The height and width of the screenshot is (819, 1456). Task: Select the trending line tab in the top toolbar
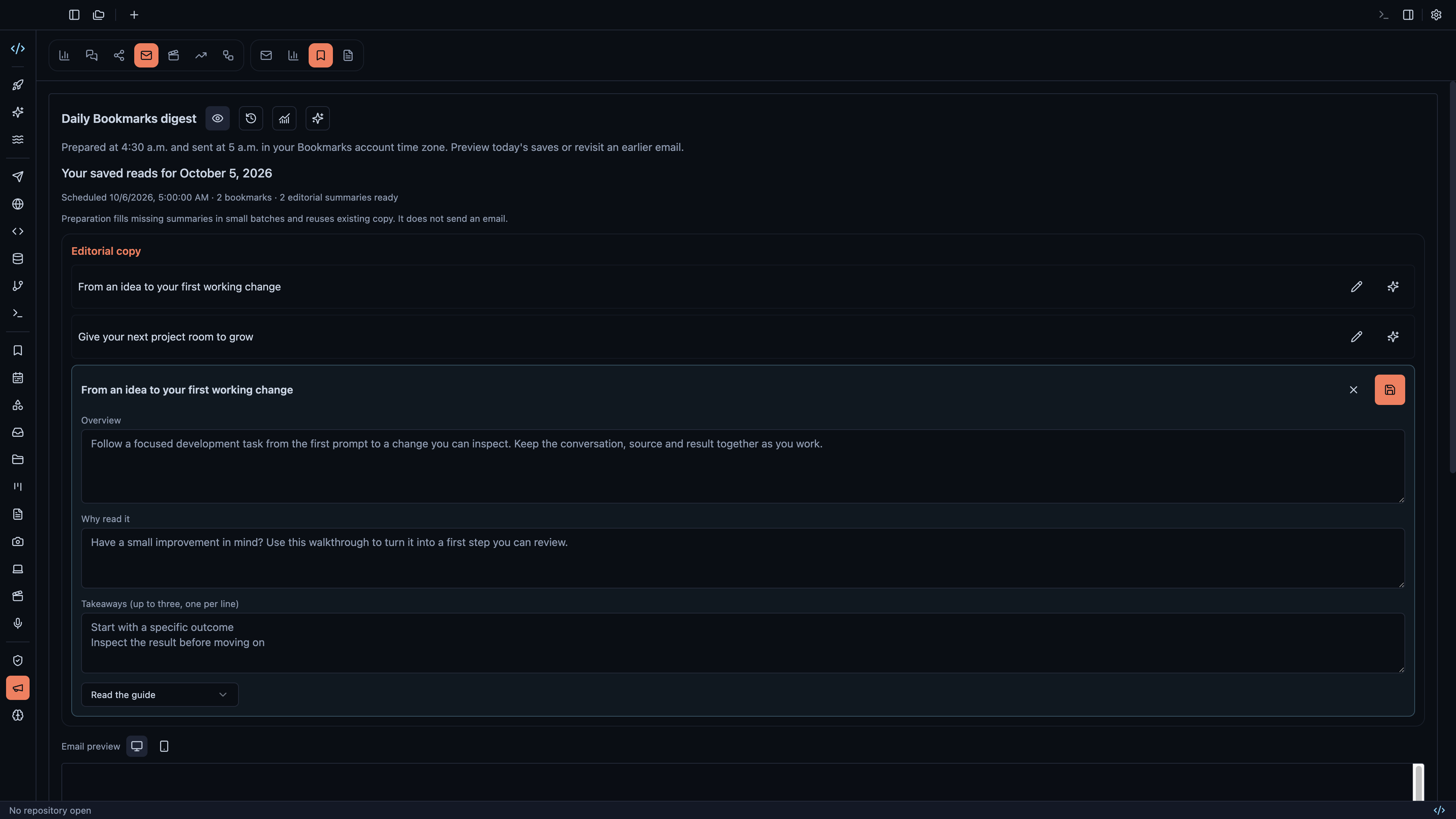pyautogui.click(x=201, y=55)
